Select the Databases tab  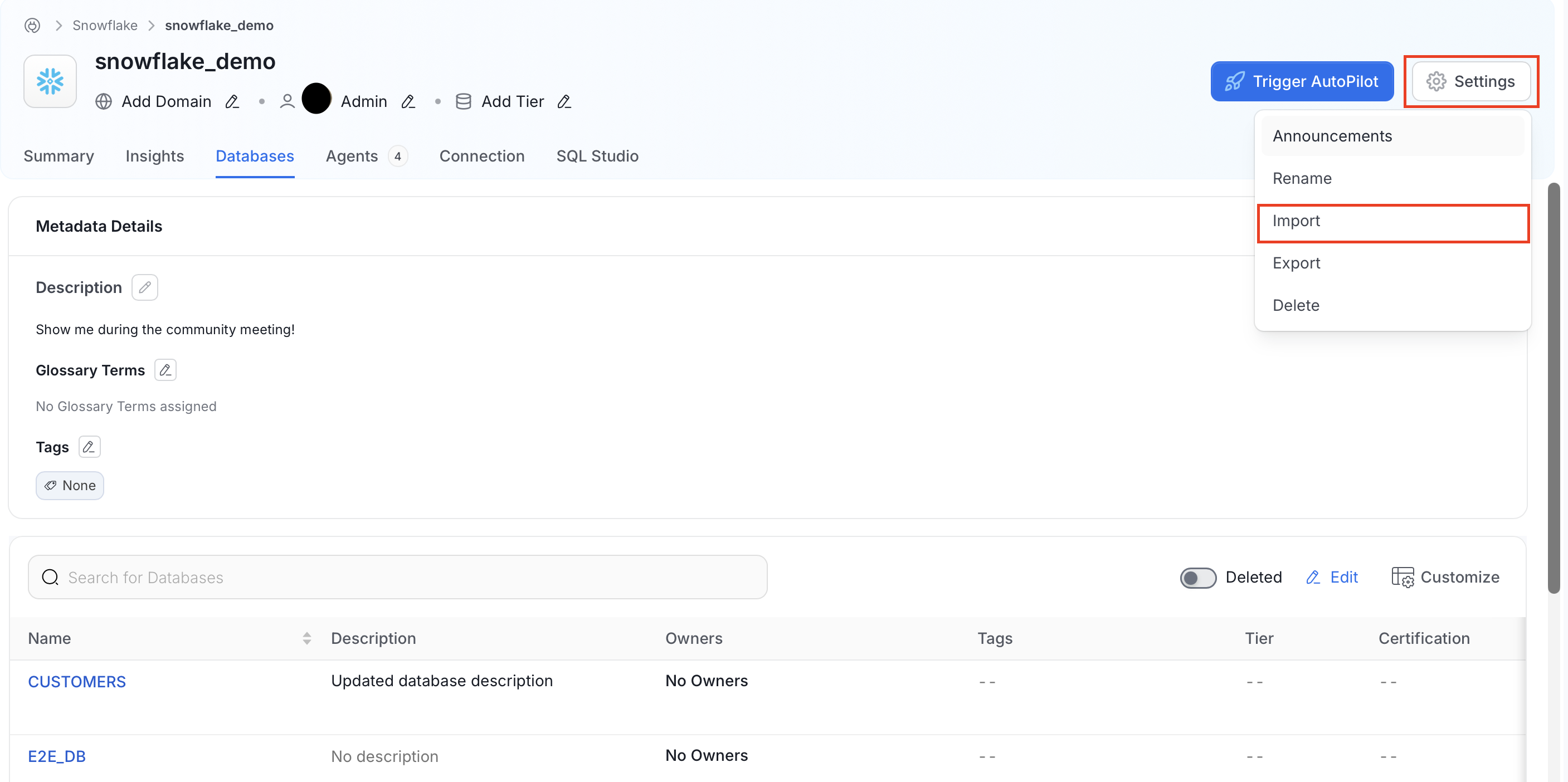click(255, 157)
